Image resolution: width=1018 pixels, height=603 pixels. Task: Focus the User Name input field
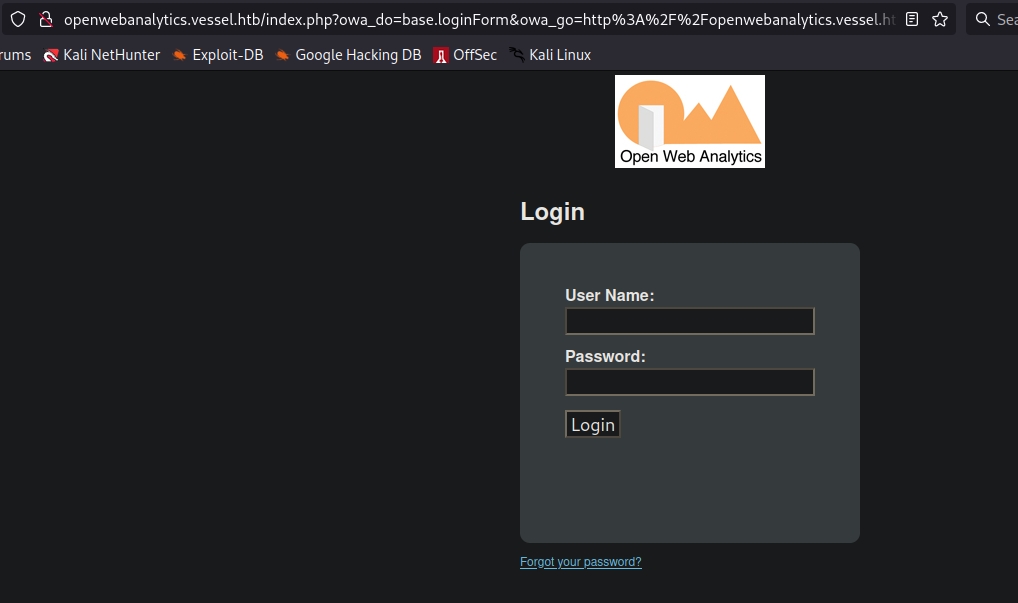[689, 321]
